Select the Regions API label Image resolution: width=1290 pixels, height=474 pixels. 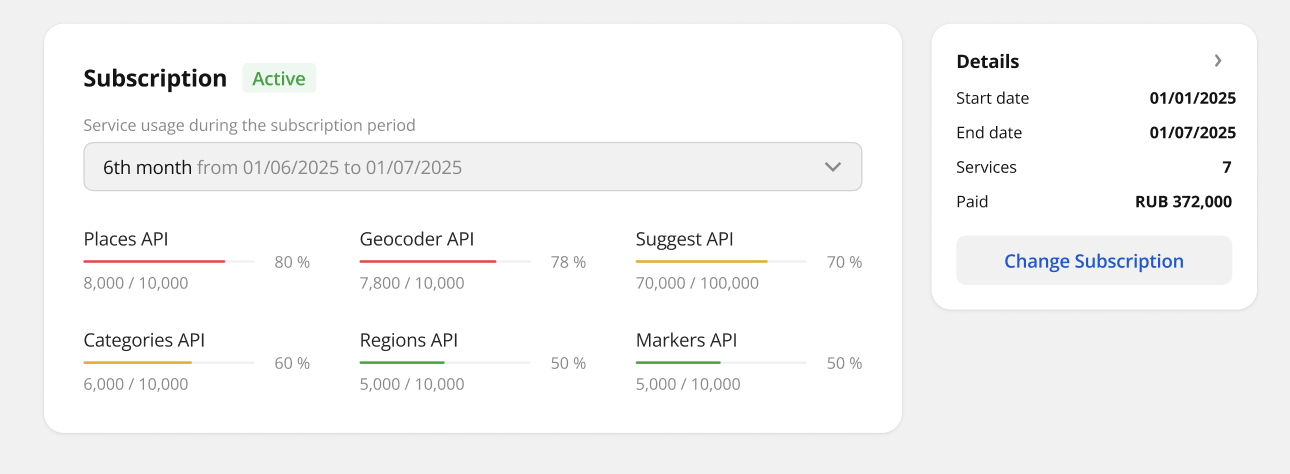click(408, 340)
